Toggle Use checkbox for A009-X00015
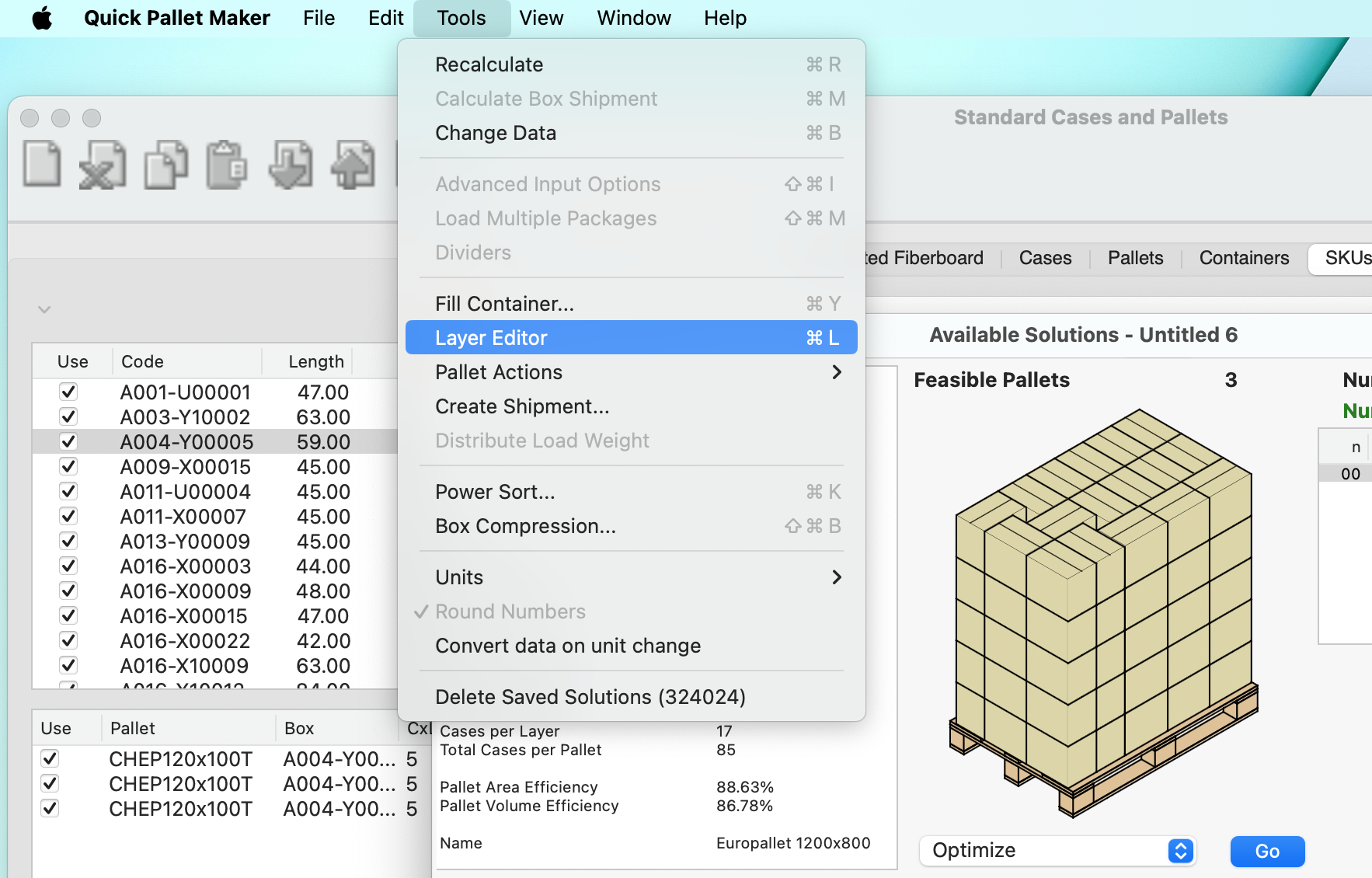Screen dimensions: 1372x878 click(x=68, y=466)
